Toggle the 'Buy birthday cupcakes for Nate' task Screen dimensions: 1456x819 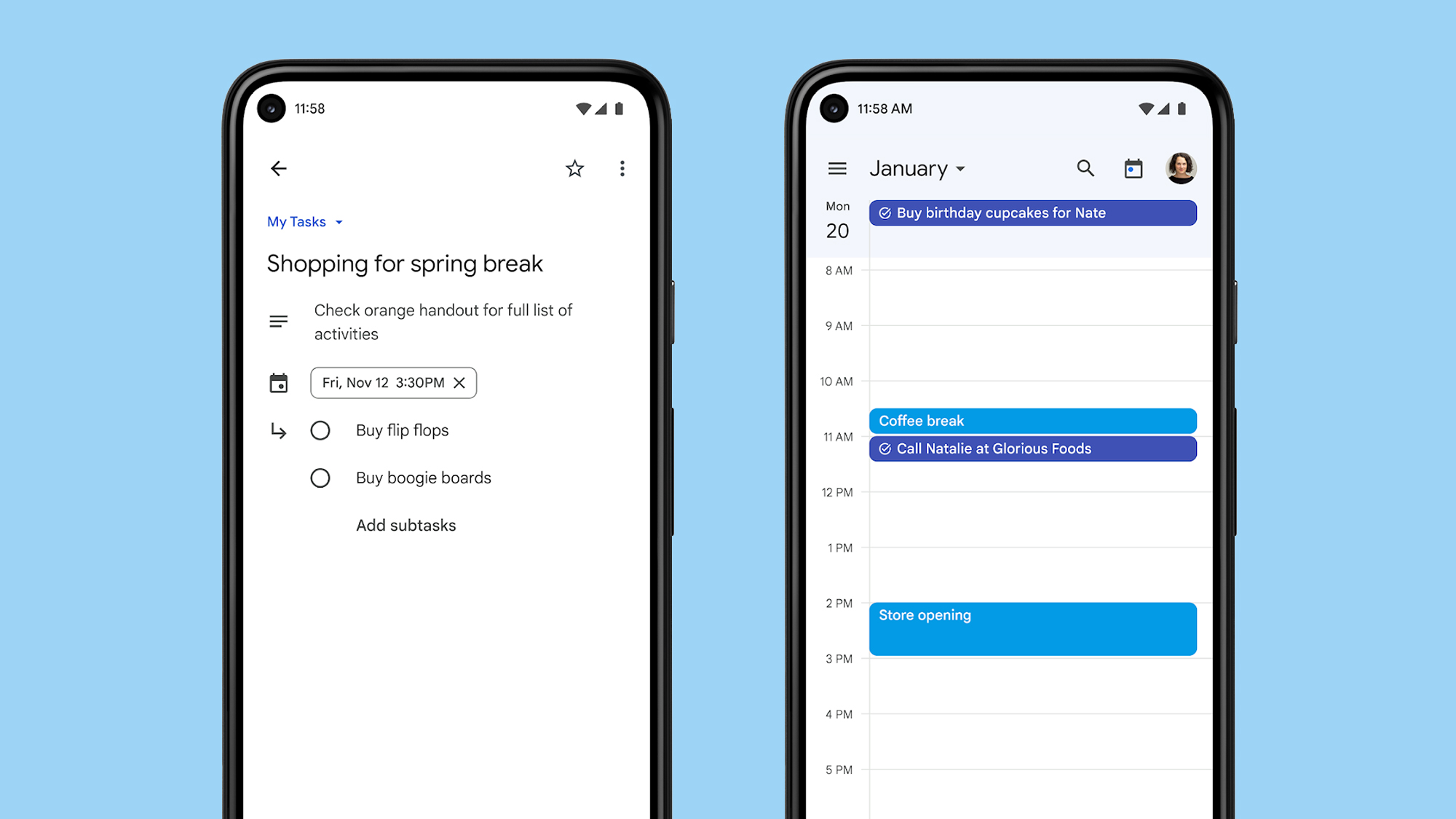tap(885, 213)
